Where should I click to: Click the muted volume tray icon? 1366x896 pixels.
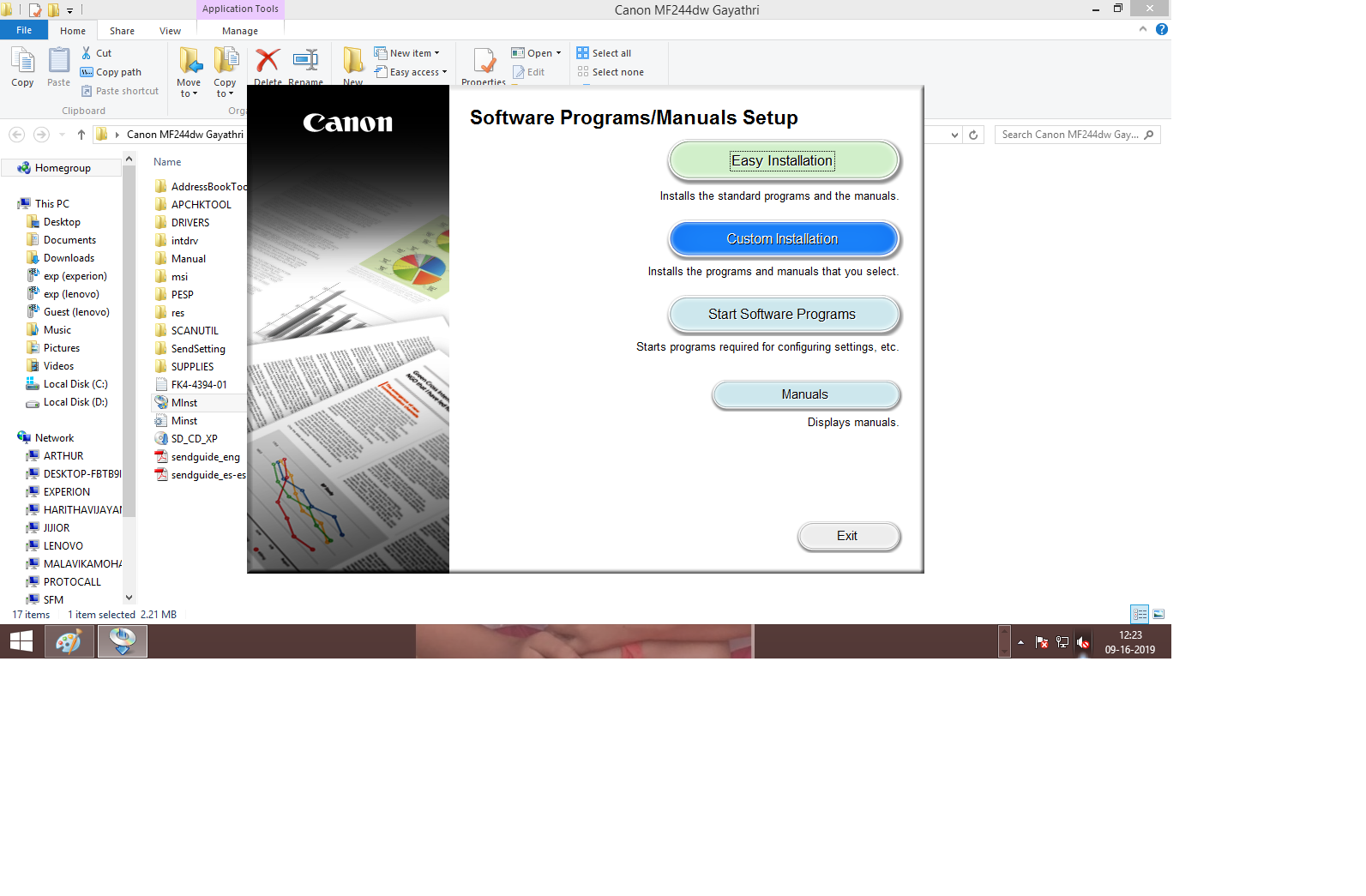[x=1083, y=642]
